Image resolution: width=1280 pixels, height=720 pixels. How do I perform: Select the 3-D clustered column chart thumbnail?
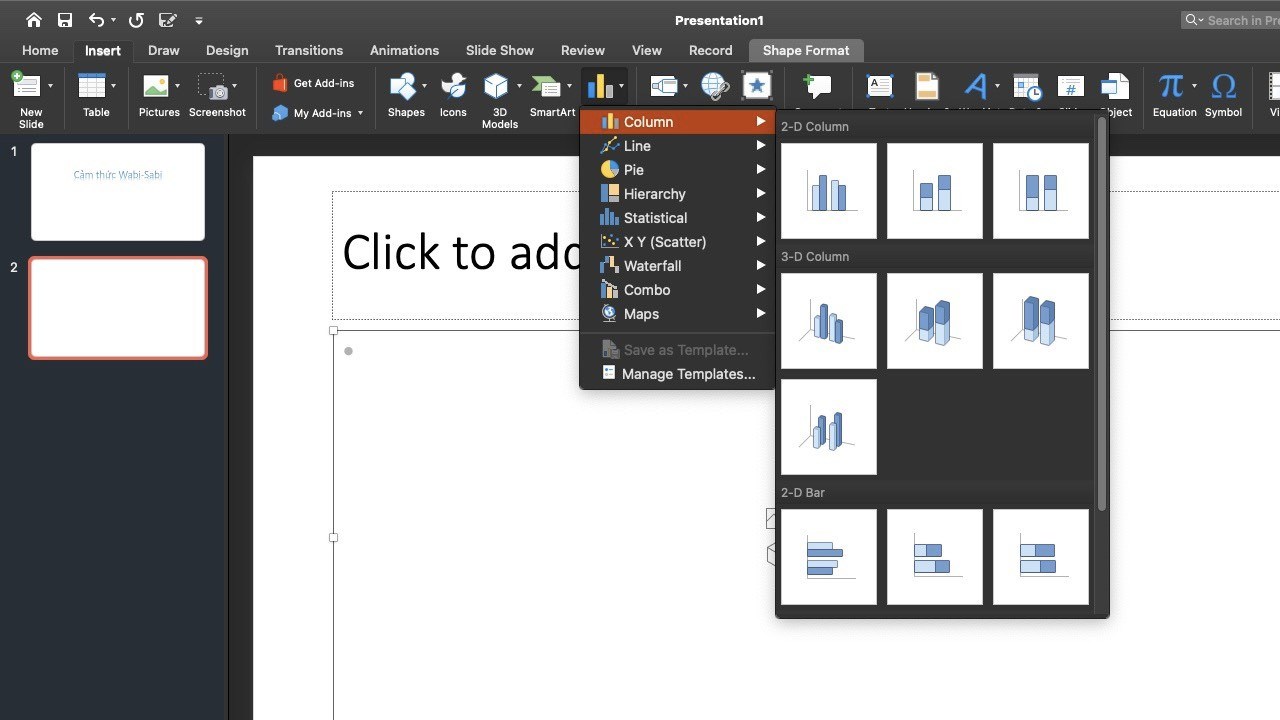(x=829, y=321)
